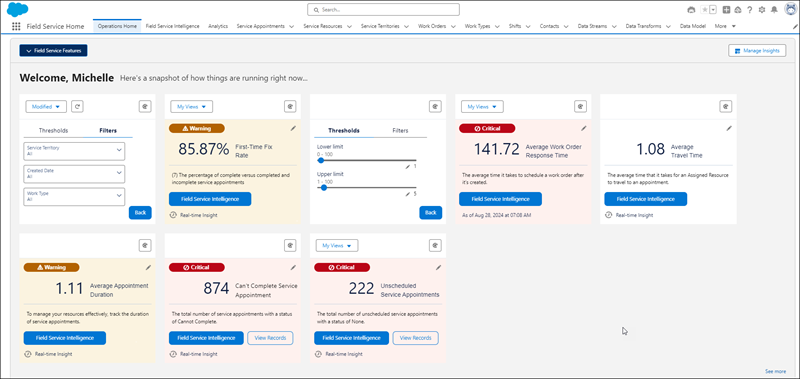Click View Records on Can't Complete Service Appointment card

pyautogui.click(x=270, y=338)
